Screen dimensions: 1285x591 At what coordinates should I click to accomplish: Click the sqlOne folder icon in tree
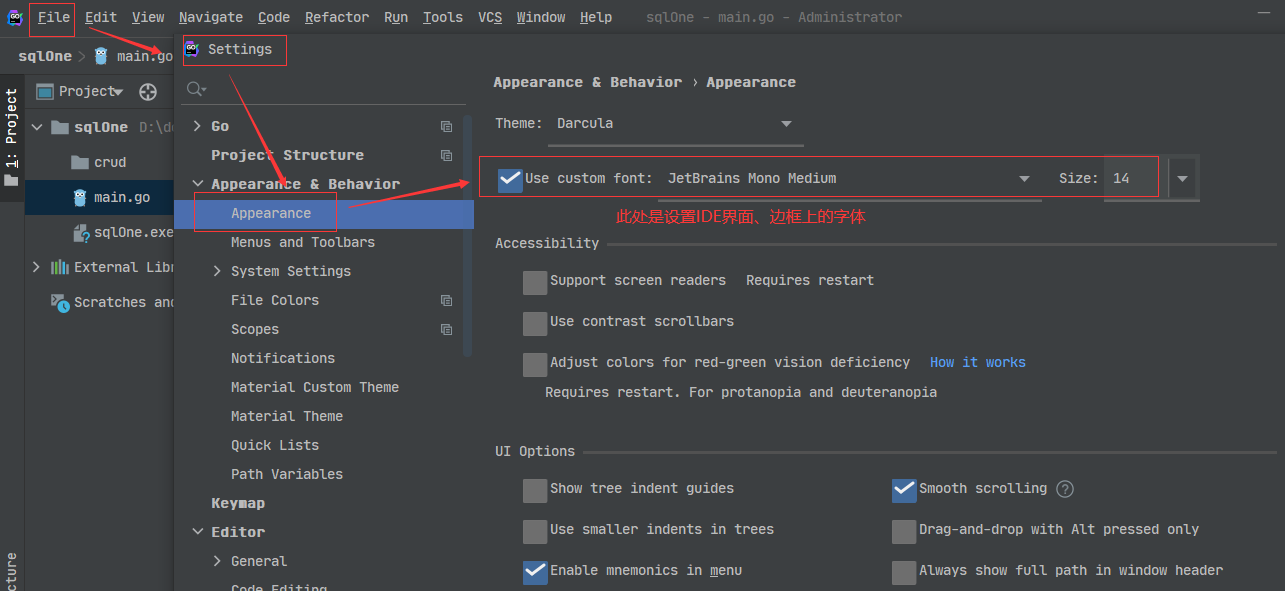click(60, 127)
